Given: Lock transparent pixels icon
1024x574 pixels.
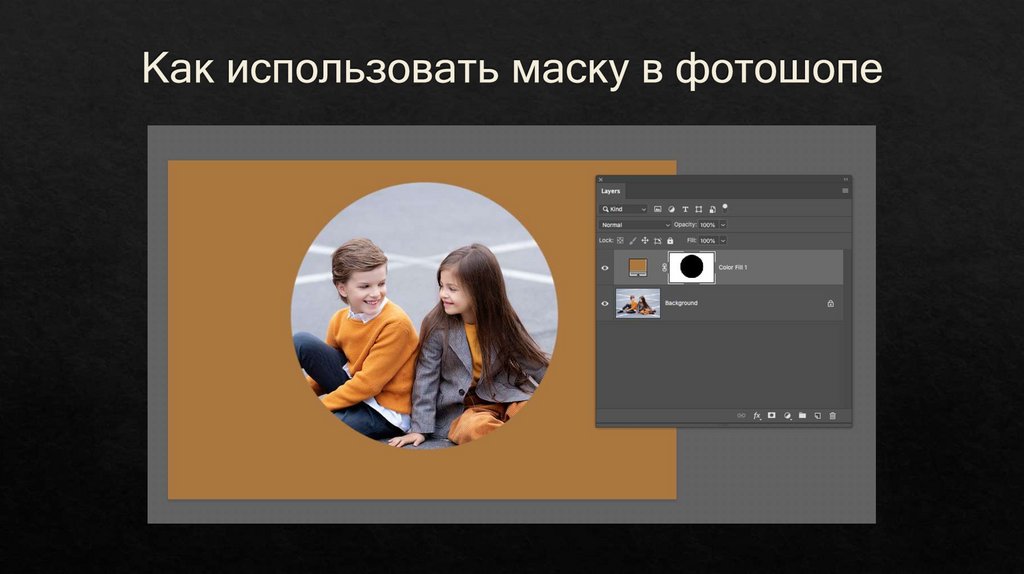Looking at the screenshot, I should point(620,240).
